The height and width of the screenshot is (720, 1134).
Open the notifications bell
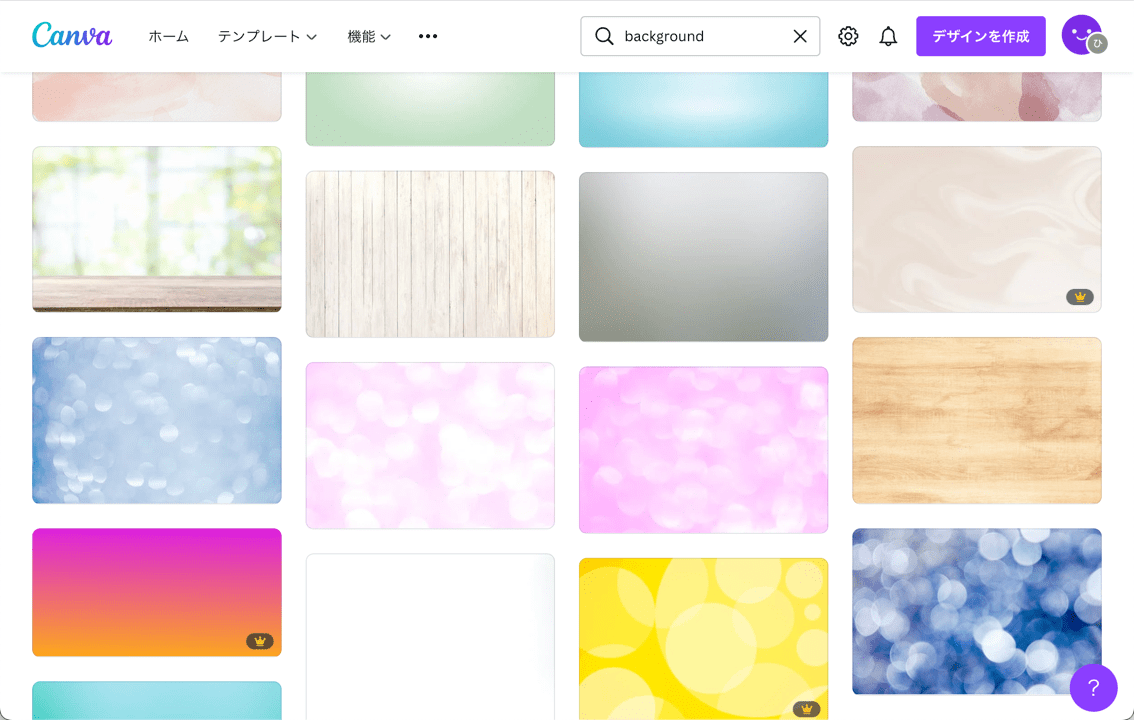coord(888,35)
